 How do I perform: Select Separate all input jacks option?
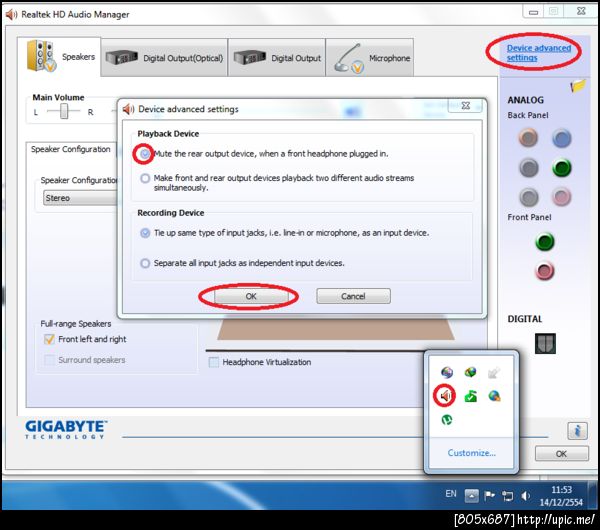[145, 263]
